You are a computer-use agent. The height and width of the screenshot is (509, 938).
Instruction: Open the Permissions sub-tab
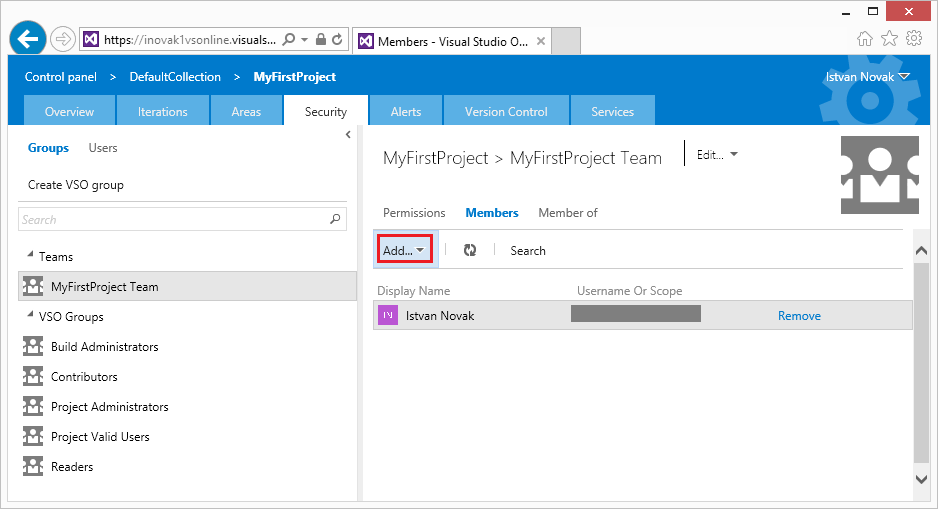(x=414, y=212)
